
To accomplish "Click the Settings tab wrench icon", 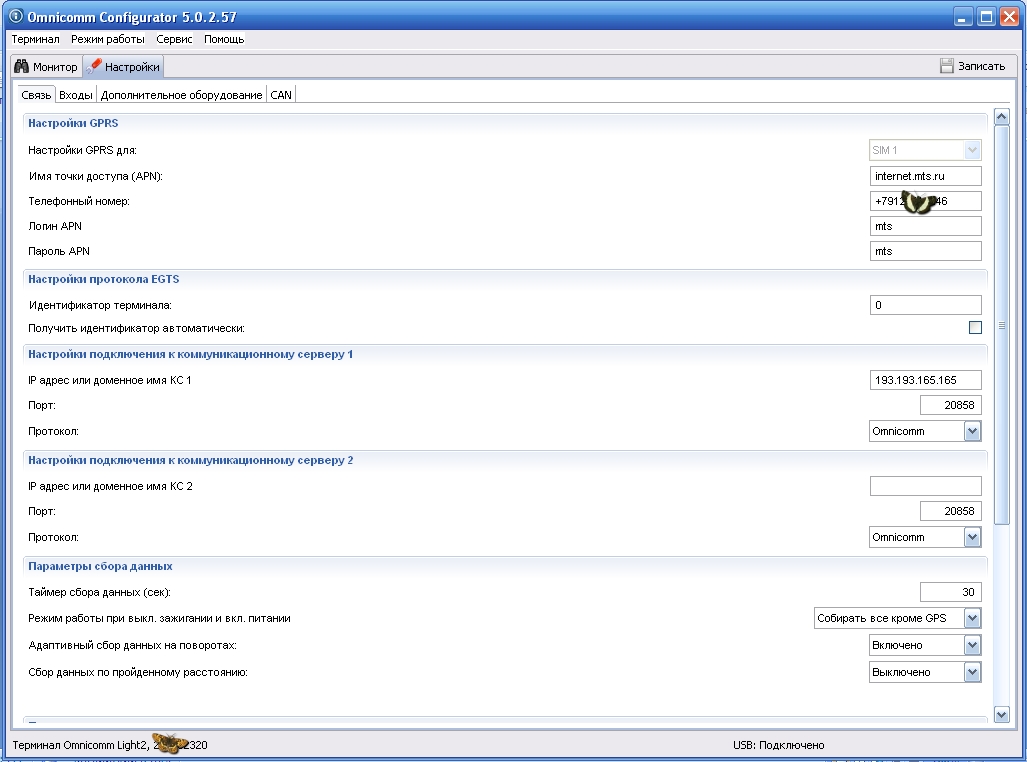I will pos(94,67).
